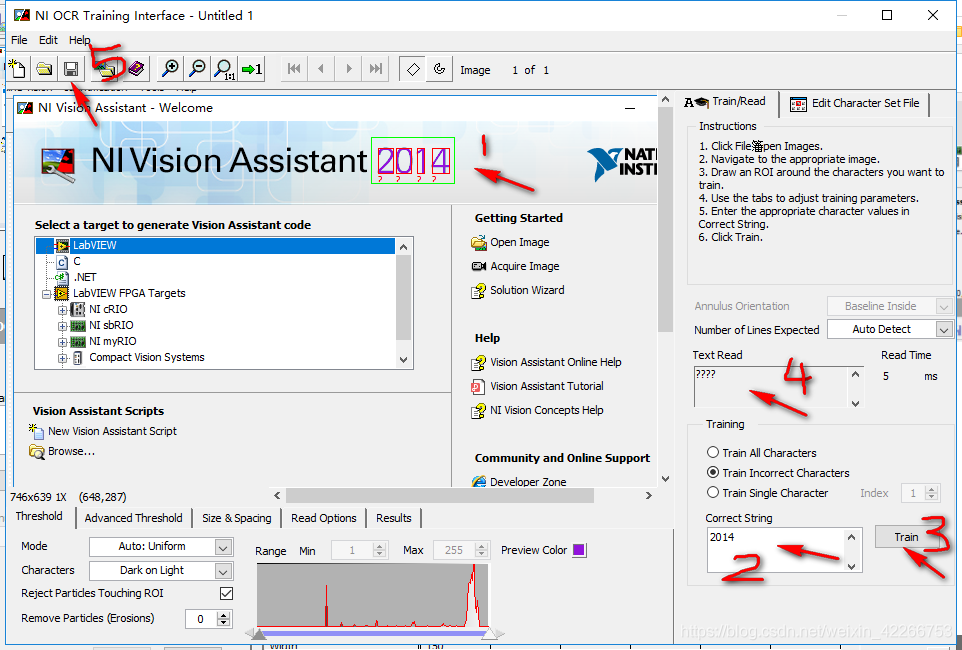Viewport: 962px width, 650px height.
Task: Select the .NET target in tree
Action: pyautogui.click(x=85, y=277)
